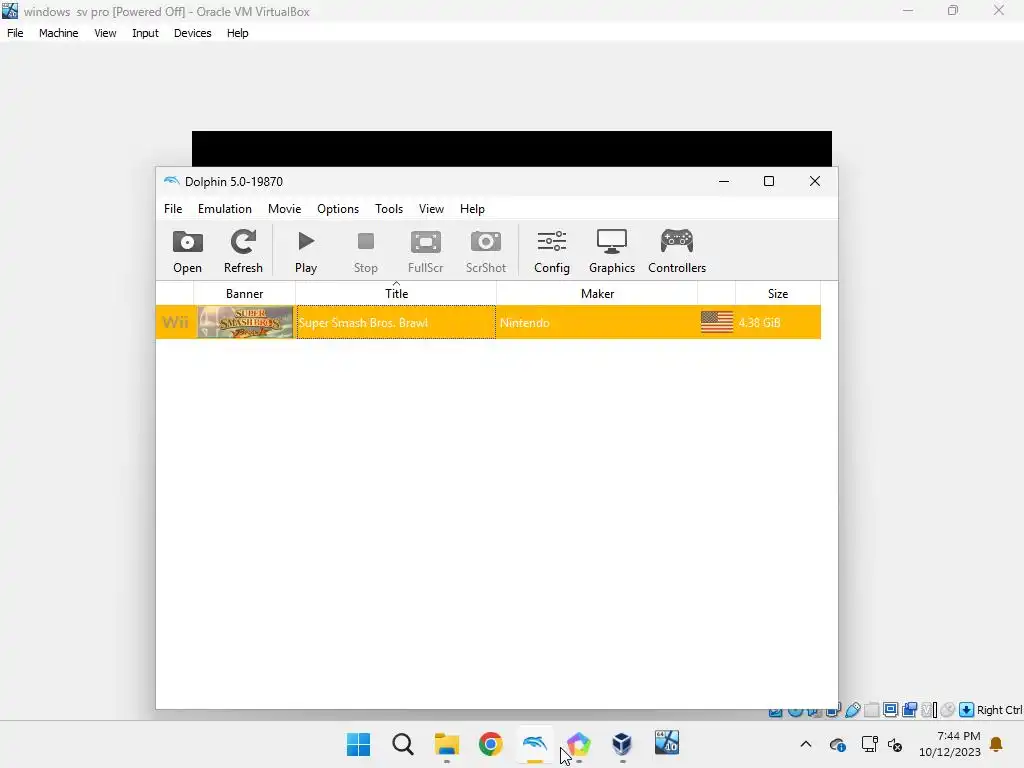Start emulation with the Play button

pos(306,251)
